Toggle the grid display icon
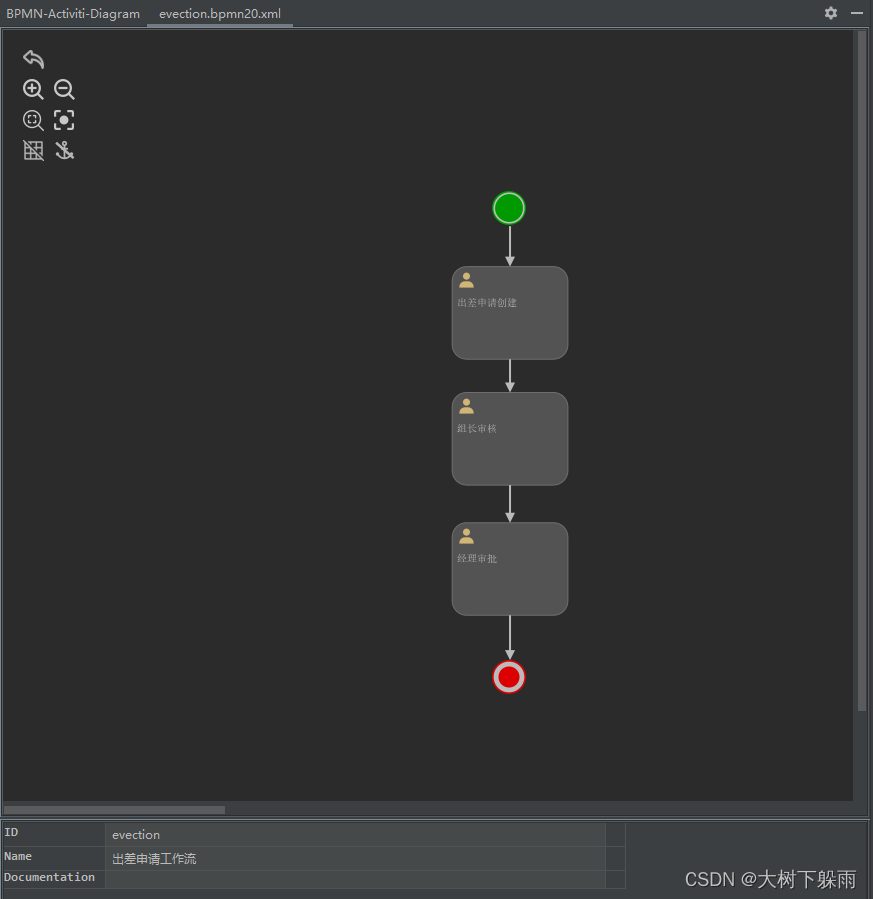The height and width of the screenshot is (899, 873). coord(33,151)
